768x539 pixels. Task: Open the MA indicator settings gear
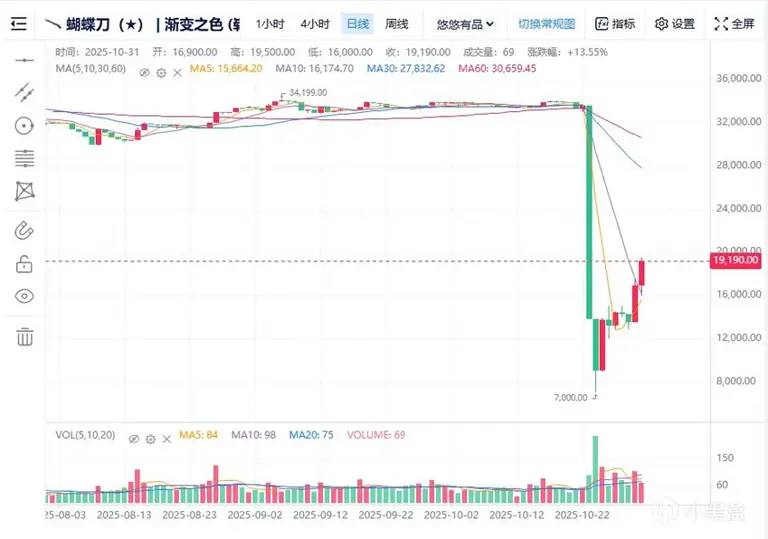pyautogui.click(x=161, y=73)
